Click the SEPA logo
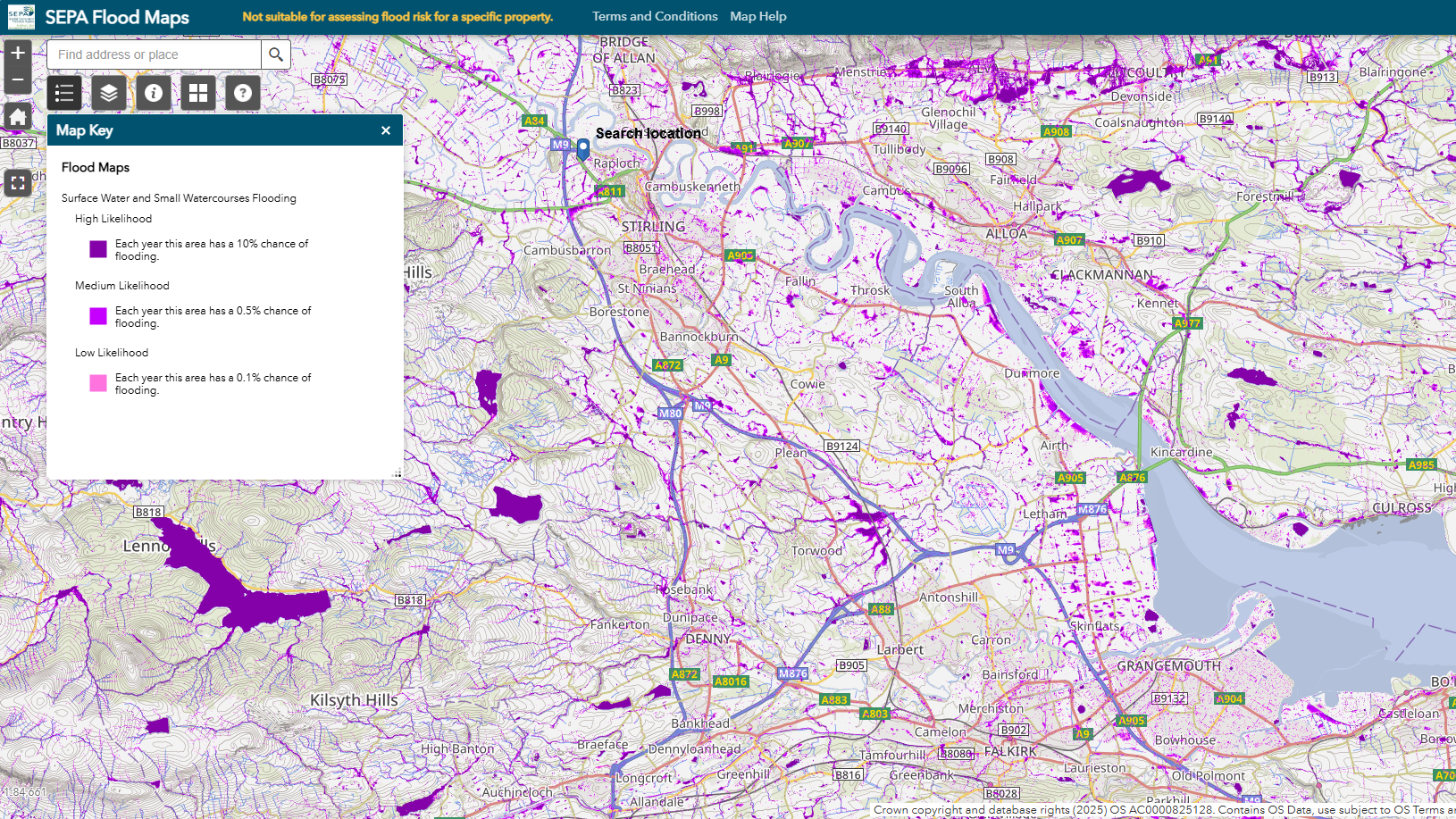Screen dimensions: 1456x819 [x=20, y=16]
